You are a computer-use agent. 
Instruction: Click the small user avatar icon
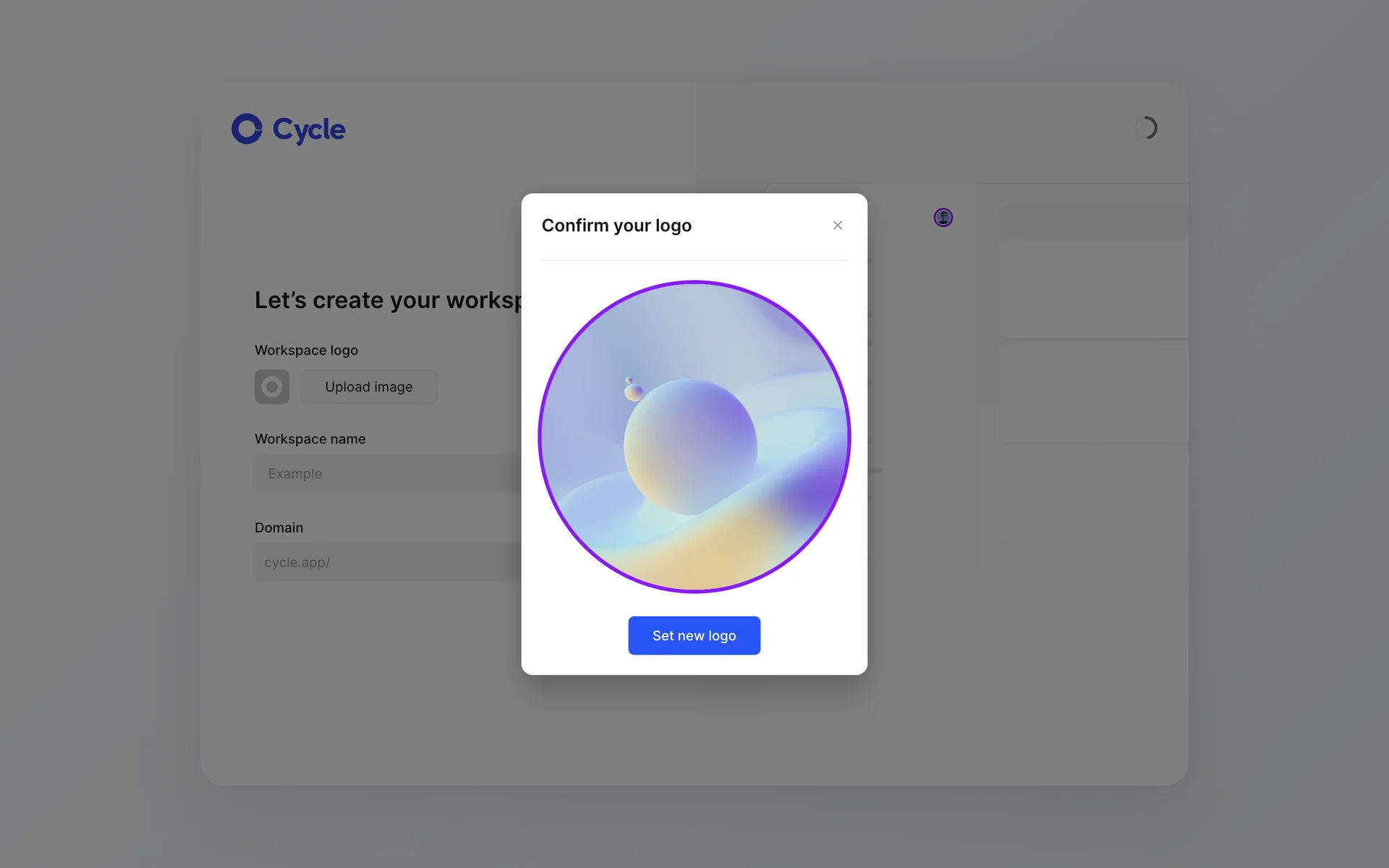point(943,217)
